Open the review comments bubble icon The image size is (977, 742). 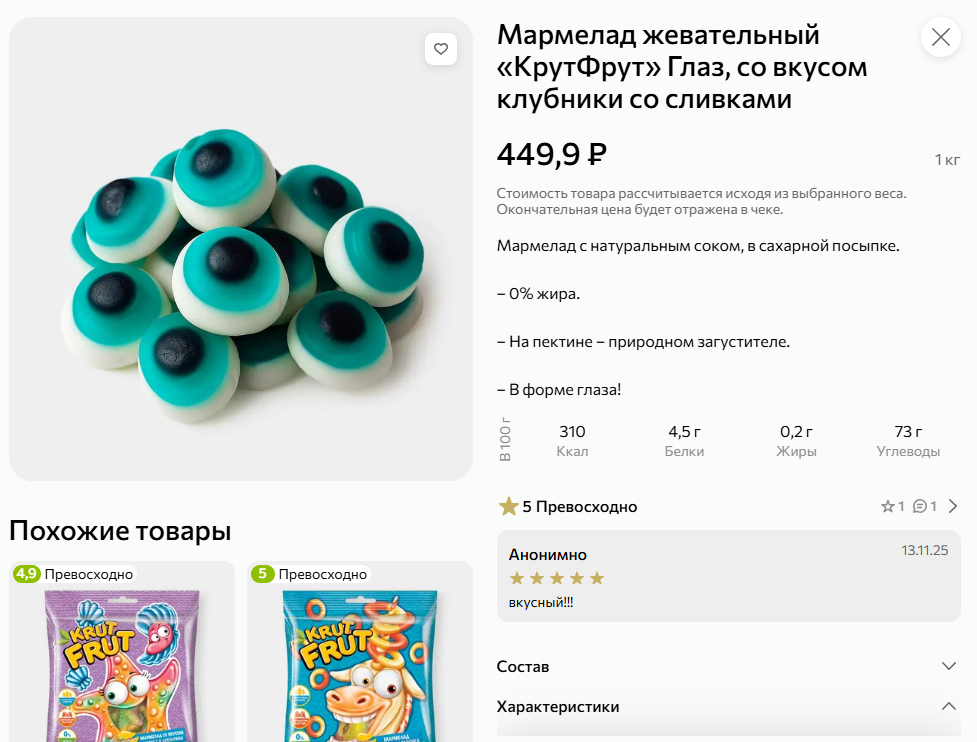pyautogui.click(x=919, y=506)
